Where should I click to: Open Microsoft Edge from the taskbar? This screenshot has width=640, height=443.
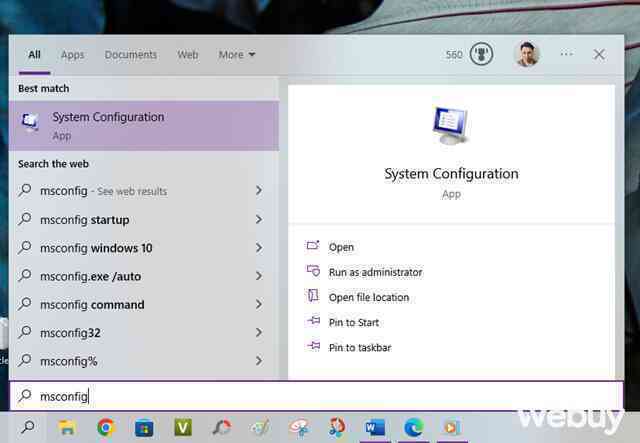(x=413, y=428)
